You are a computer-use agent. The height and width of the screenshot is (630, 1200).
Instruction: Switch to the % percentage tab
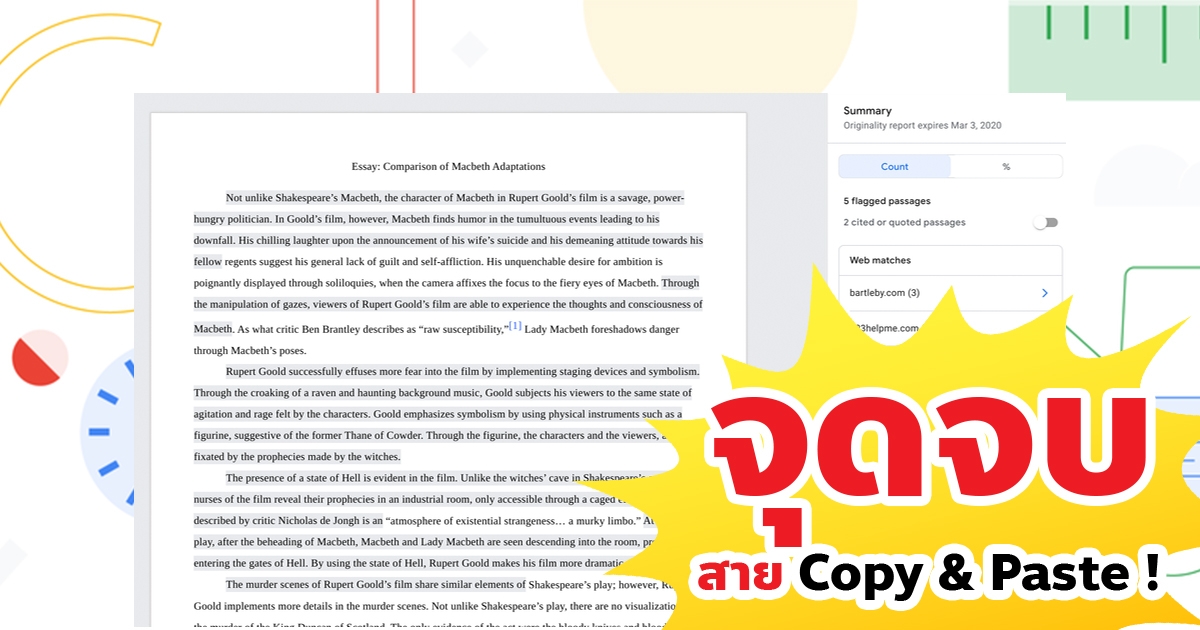pos(1006,167)
